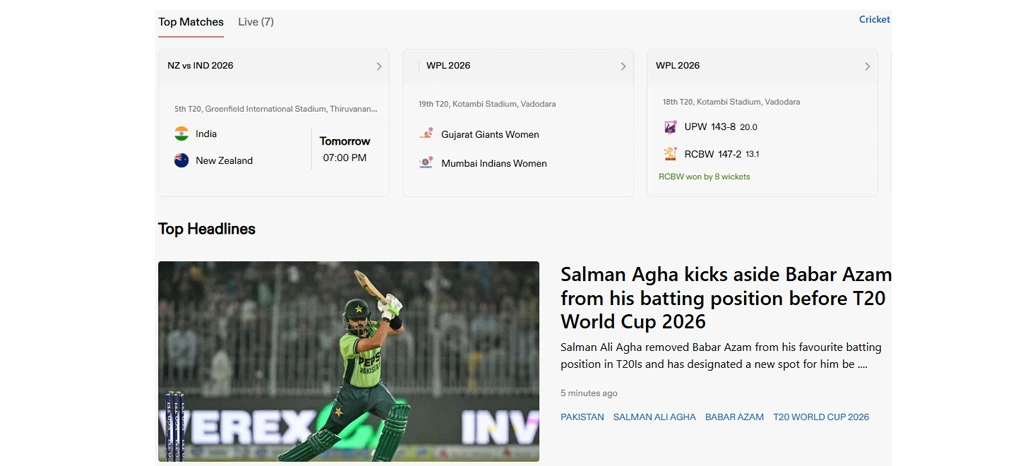Screen dimensions: 1026x466
Task: Open the 19th T20 WPL 2026 chevron
Action: 623,66
